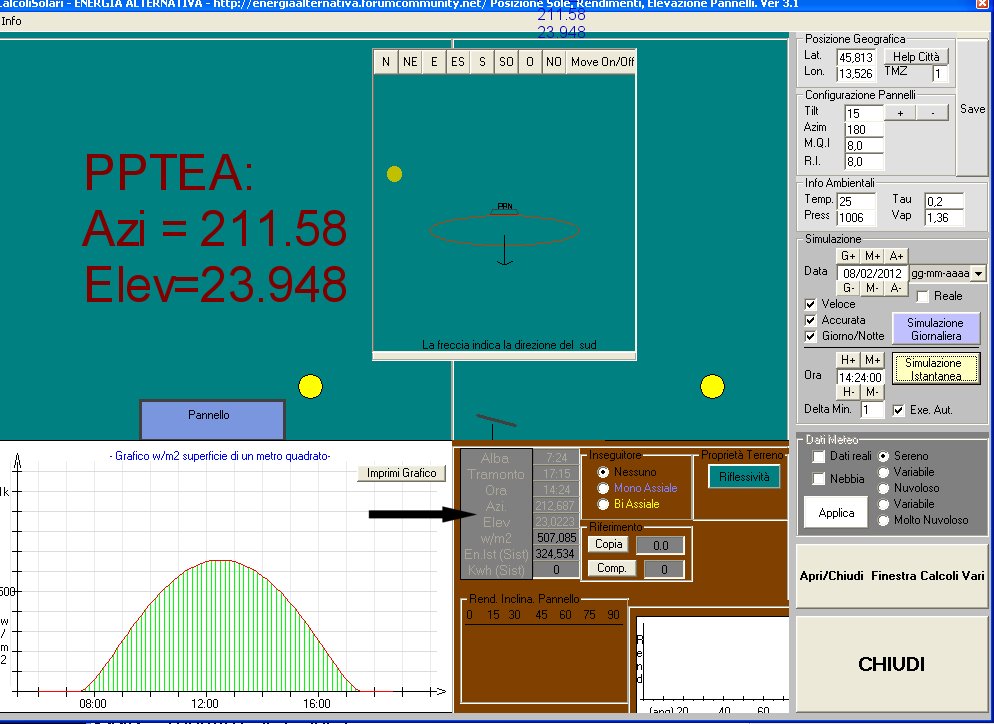
Task: Click the Tau input field
Action: (x=944, y=202)
